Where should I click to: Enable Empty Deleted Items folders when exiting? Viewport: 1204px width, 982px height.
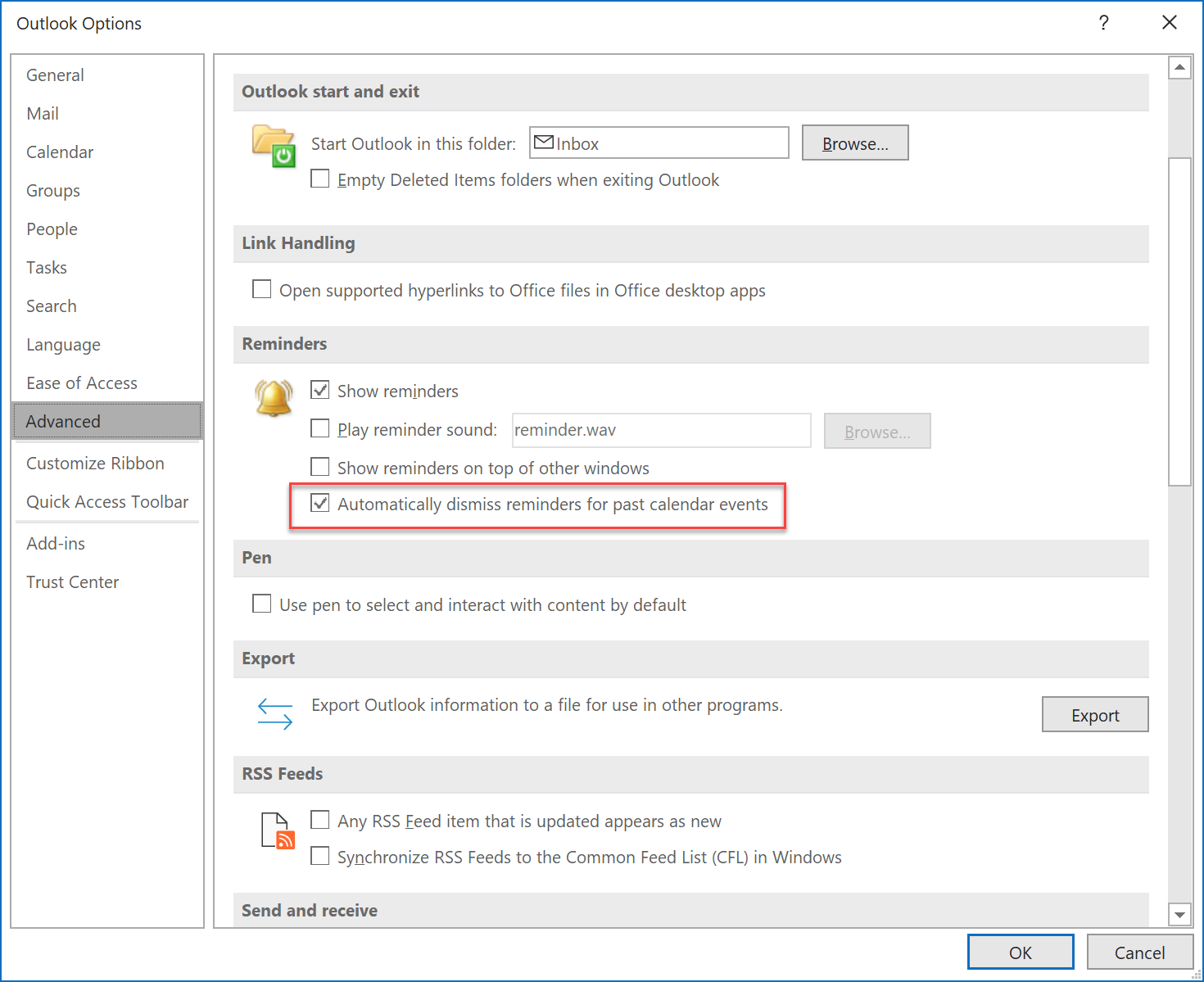click(x=320, y=179)
